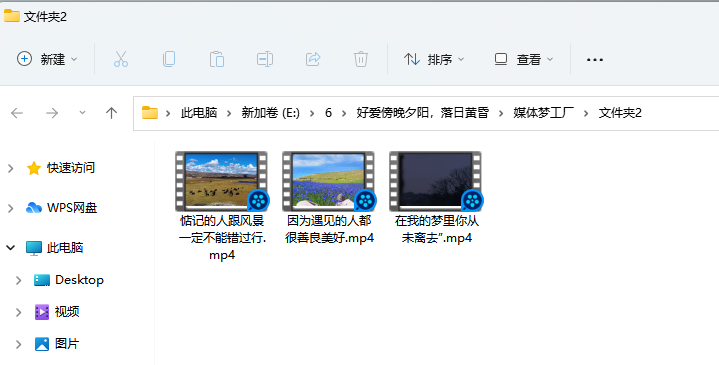Select dark video thumbnail 在我的梦里你从未离去
Screen dimensions: 719x365
pyautogui.click(x=436, y=182)
